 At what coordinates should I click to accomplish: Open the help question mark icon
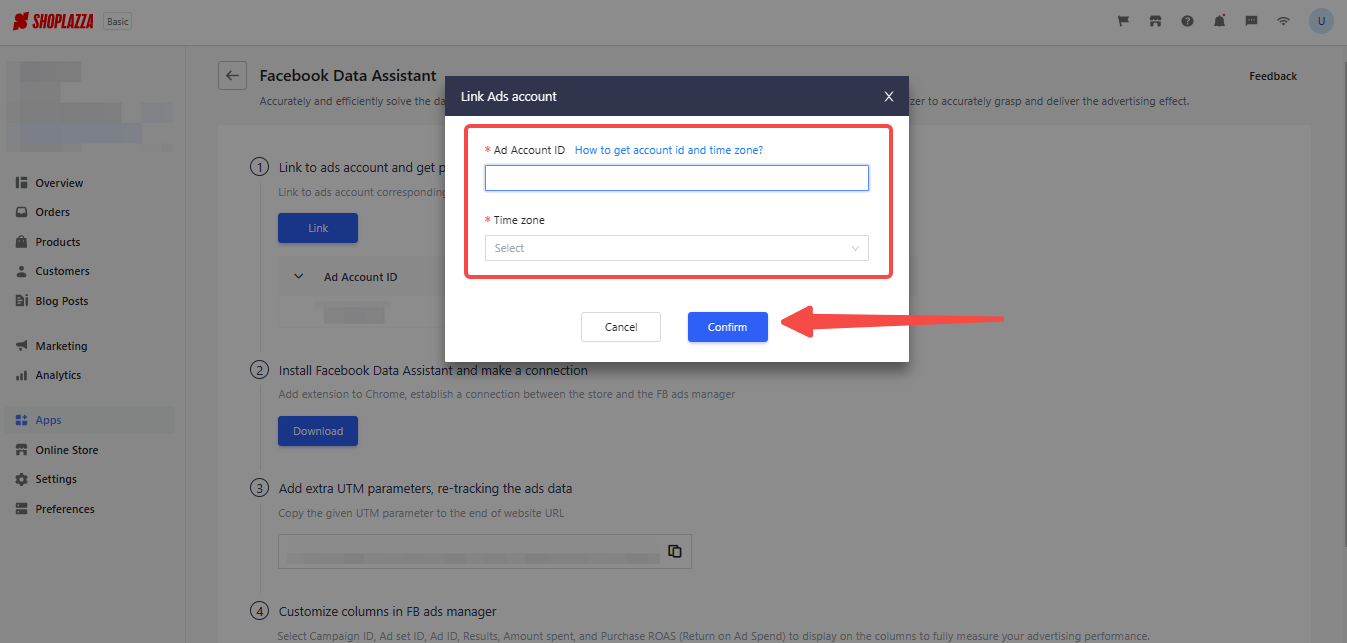[x=1187, y=21]
